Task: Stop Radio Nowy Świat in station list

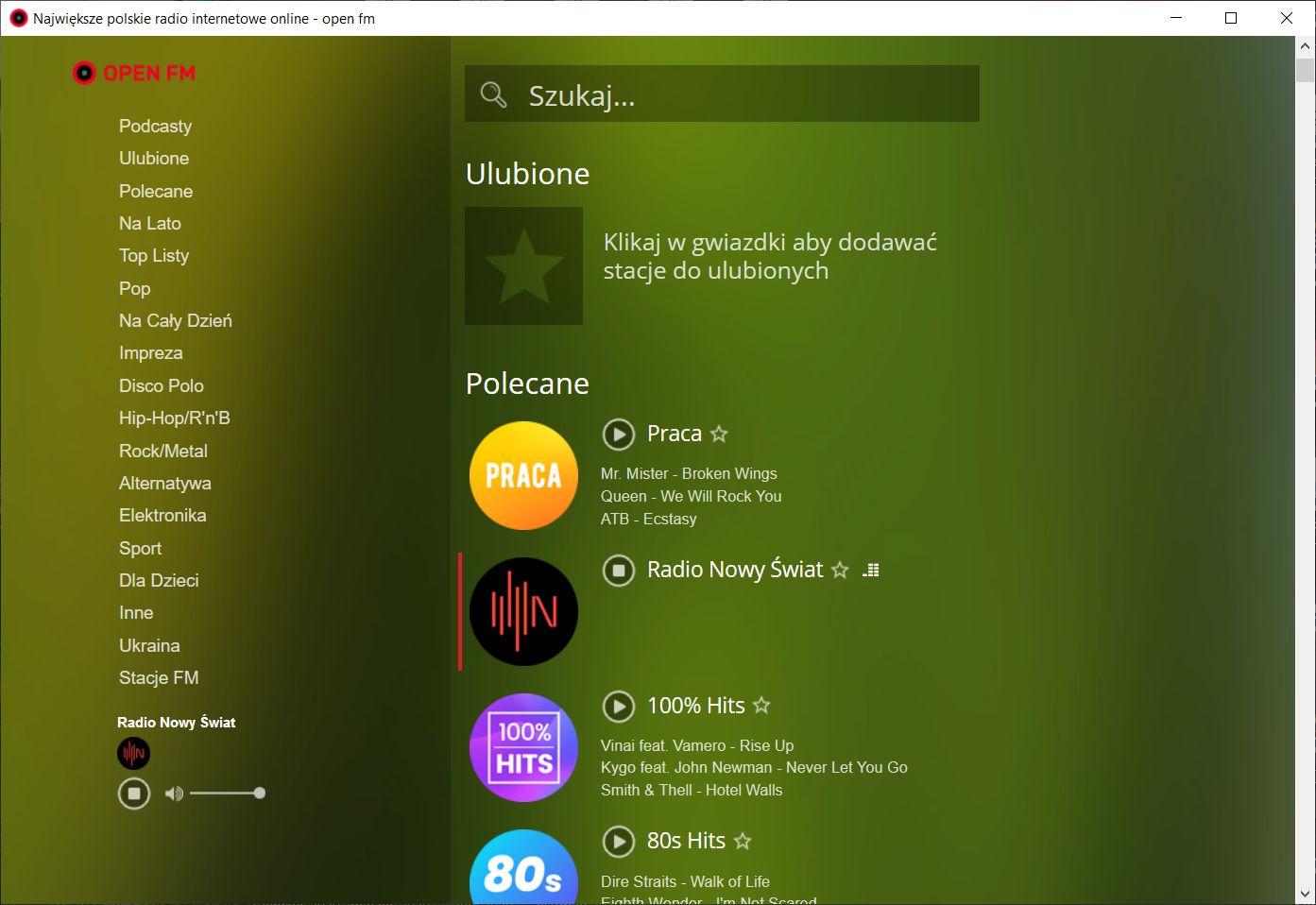Action: [619, 570]
